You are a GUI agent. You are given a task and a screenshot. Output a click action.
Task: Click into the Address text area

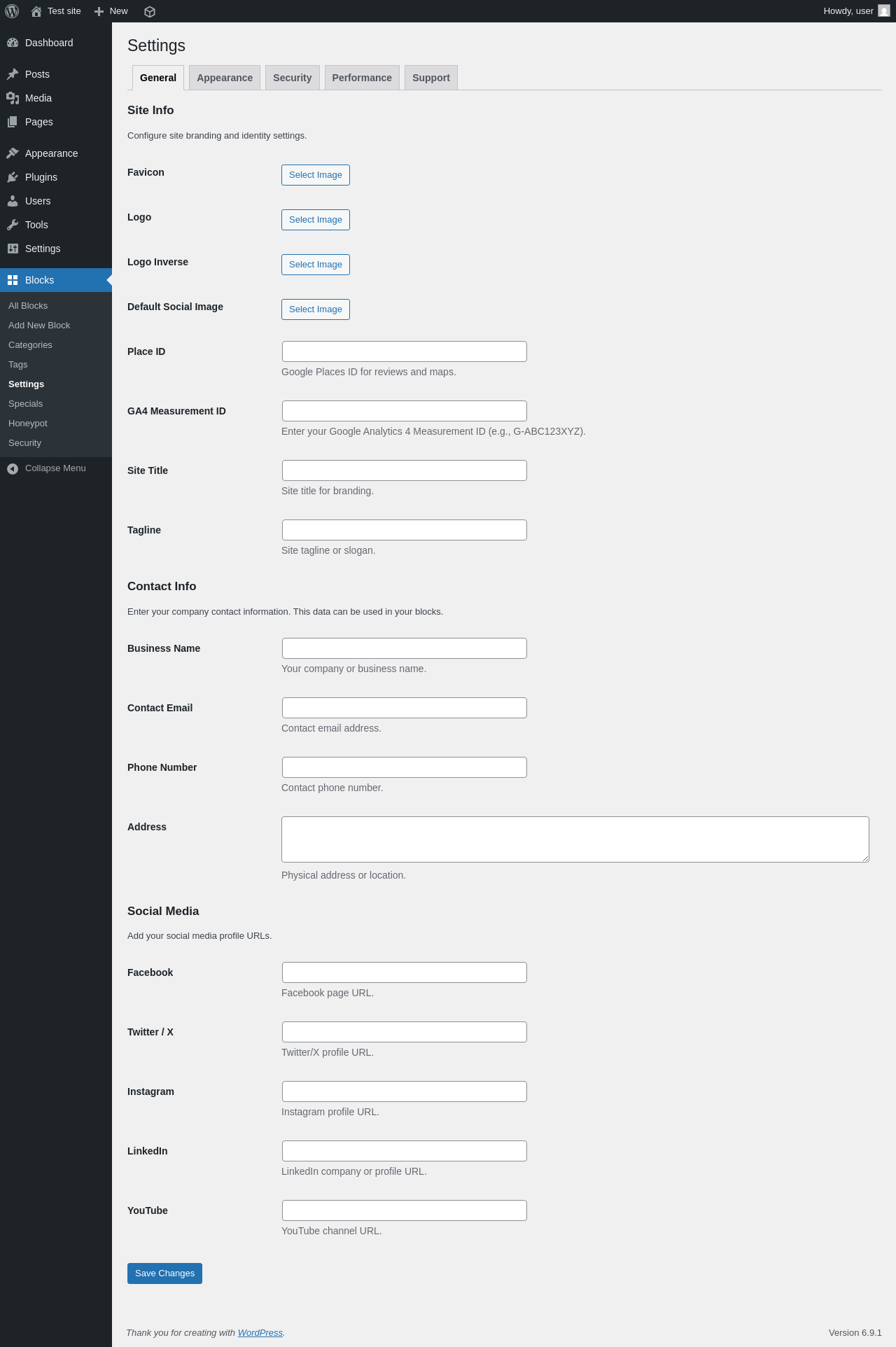coord(575,839)
